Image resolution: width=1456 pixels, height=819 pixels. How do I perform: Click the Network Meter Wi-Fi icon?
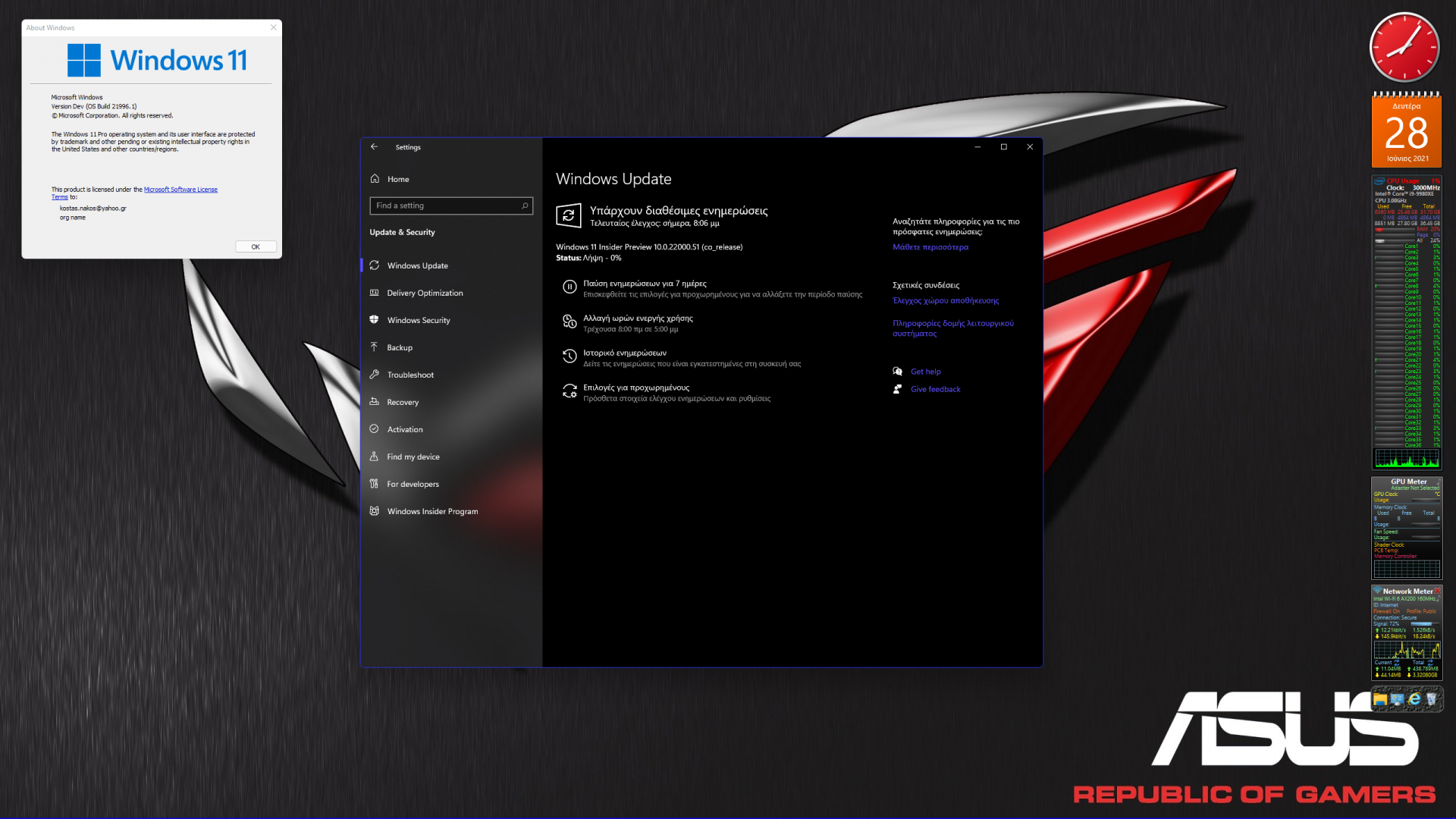1377,591
